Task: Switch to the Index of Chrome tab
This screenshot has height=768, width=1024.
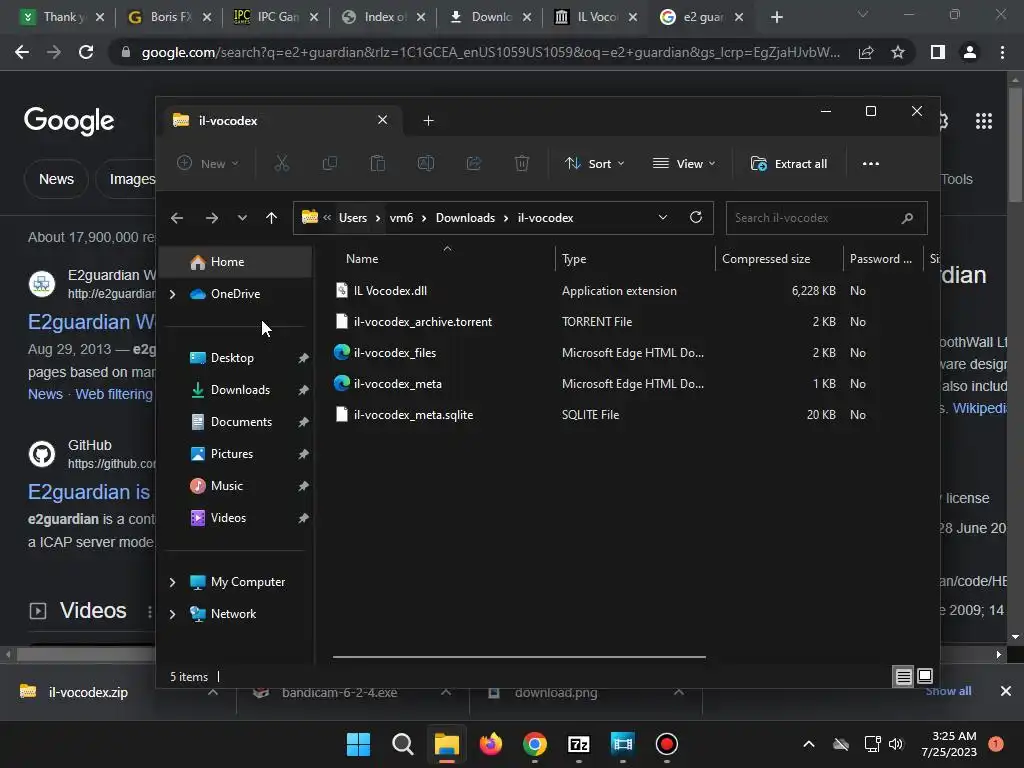Action: point(383,17)
